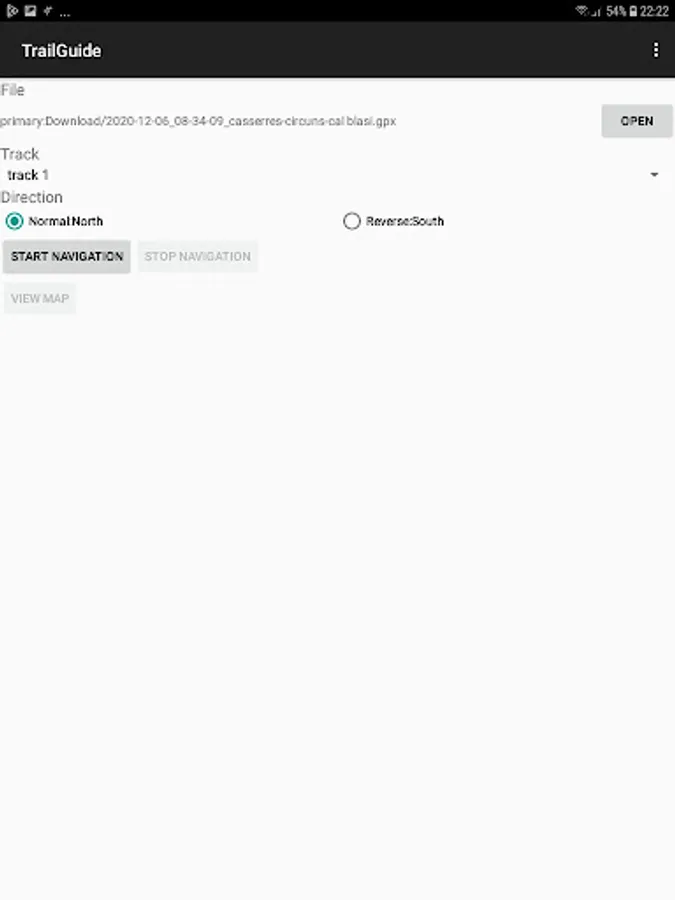Select the Normal:North direction radio button

click(14, 221)
